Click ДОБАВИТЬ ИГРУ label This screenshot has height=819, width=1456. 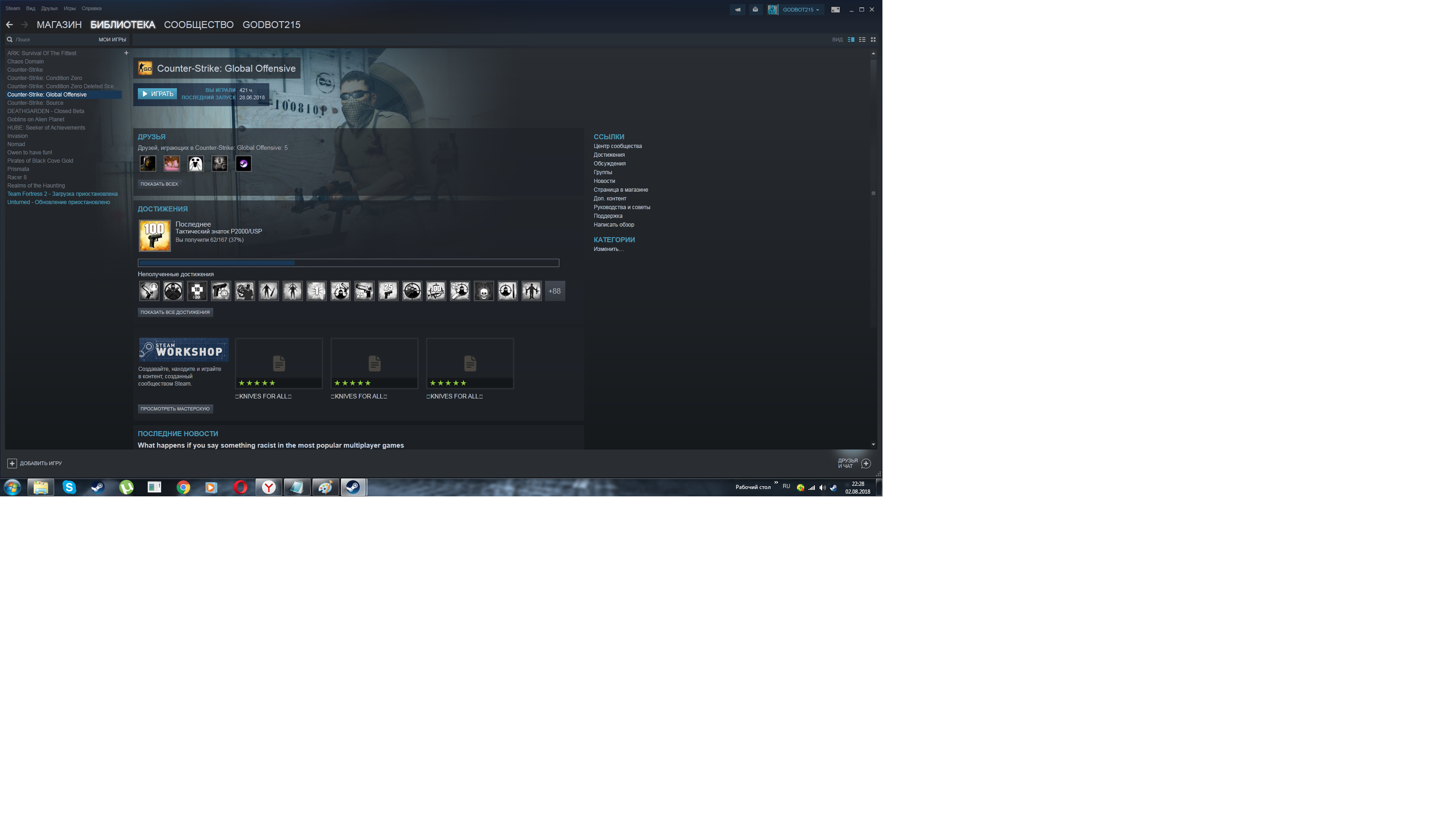click(41, 463)
